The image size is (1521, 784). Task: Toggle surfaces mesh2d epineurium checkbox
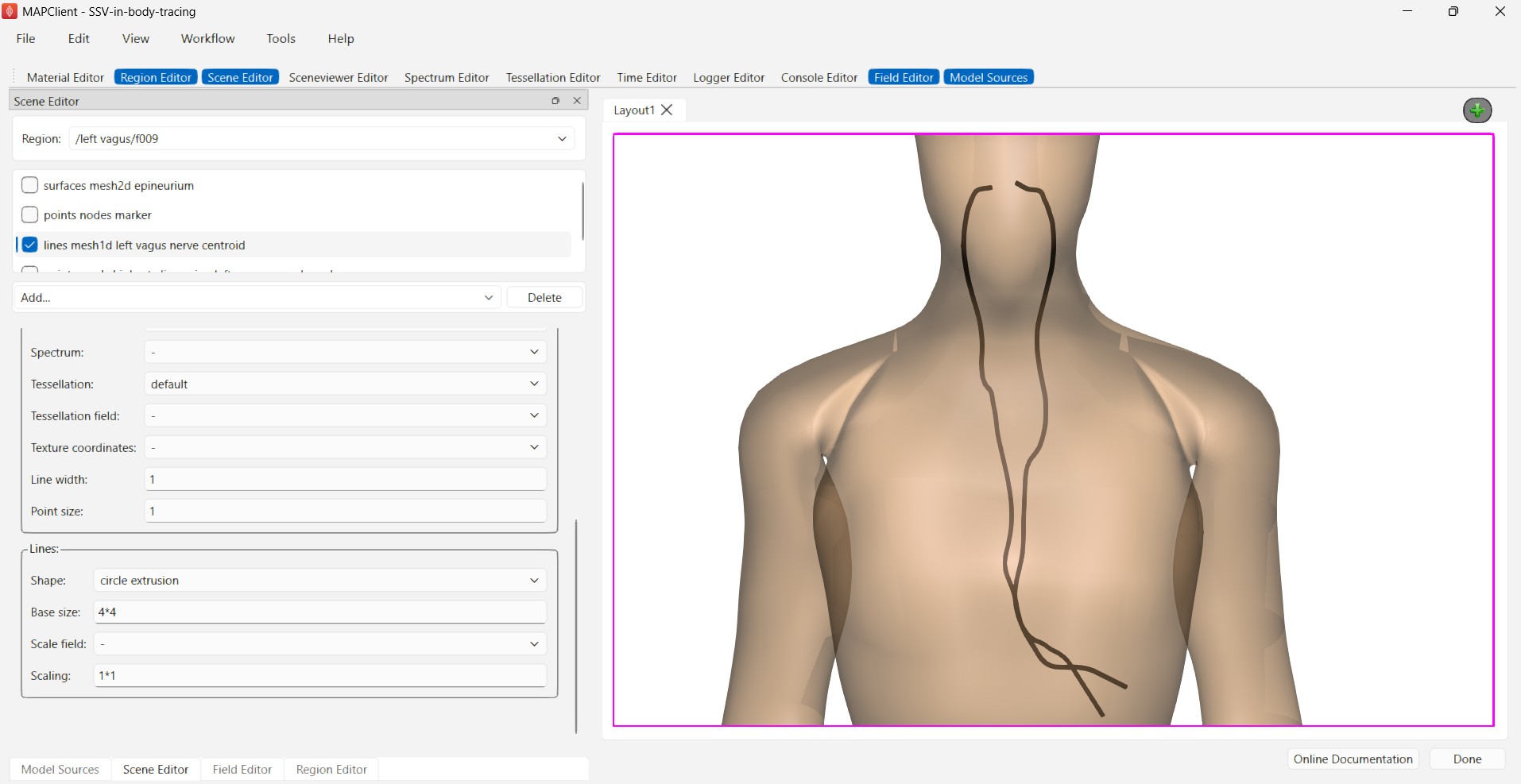30,185
